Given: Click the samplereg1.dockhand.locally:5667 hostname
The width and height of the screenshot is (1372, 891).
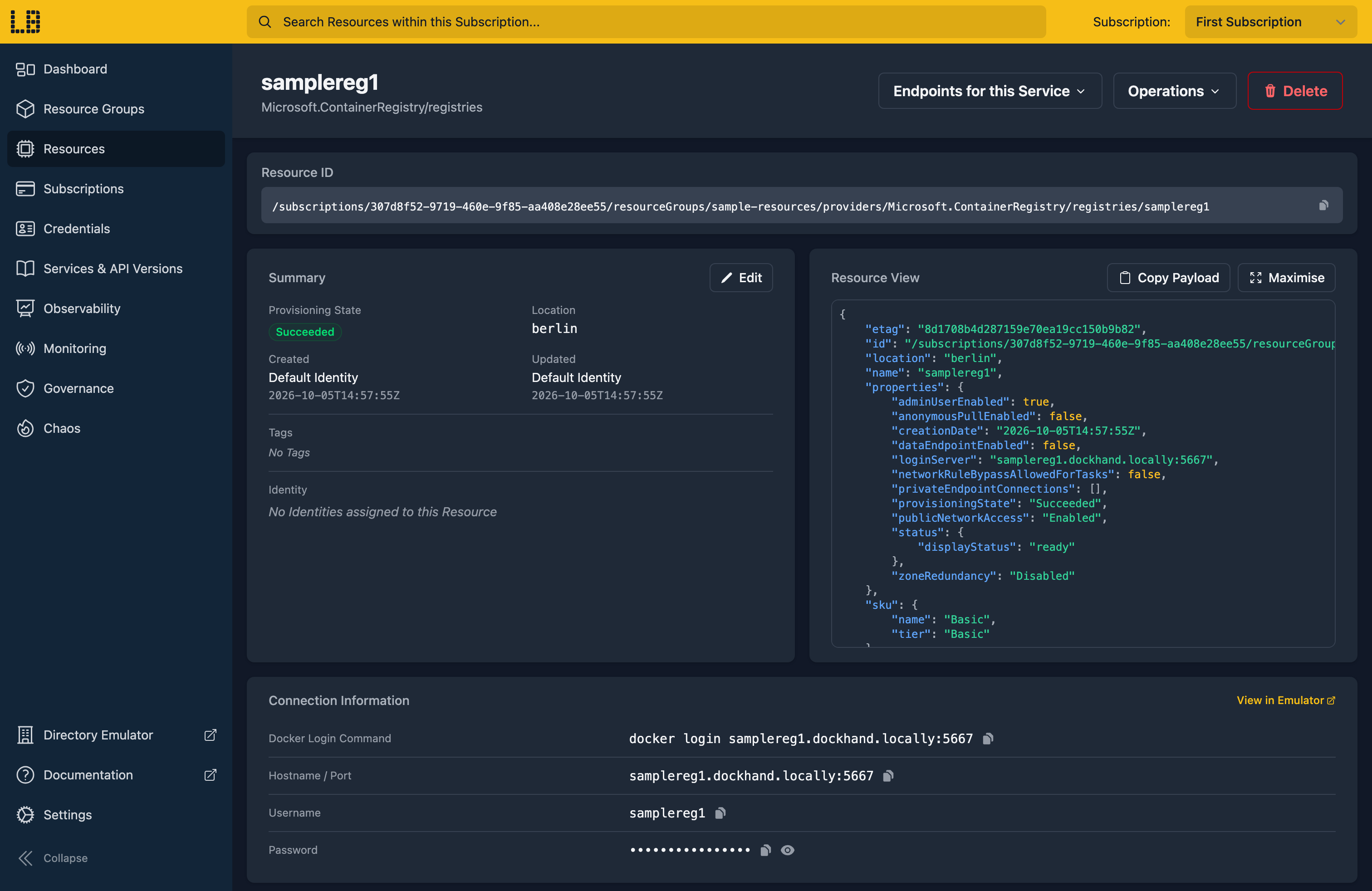Looking at the screenshot, I should 751,776.
